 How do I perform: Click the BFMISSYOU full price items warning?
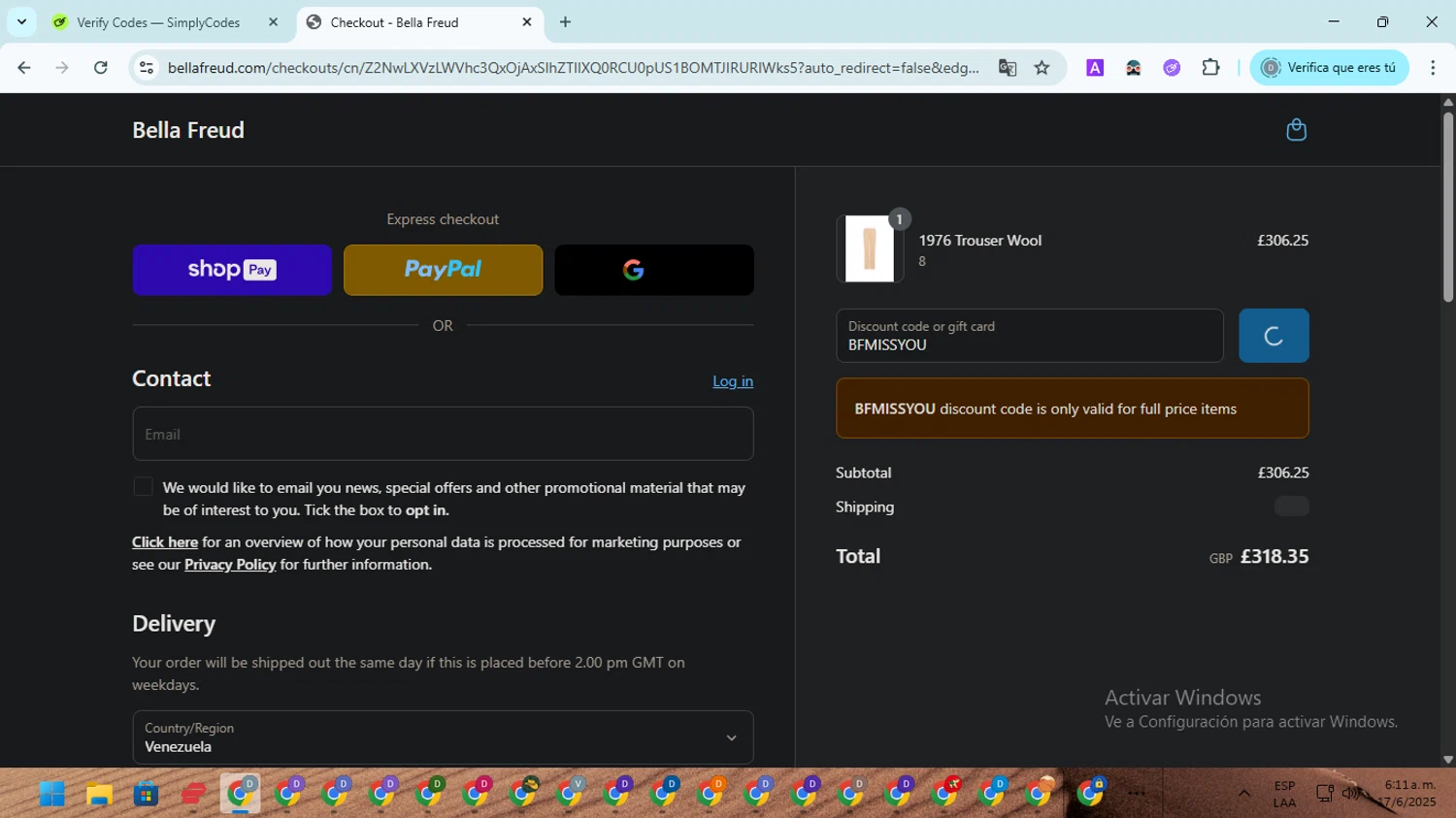point(1073,409)
